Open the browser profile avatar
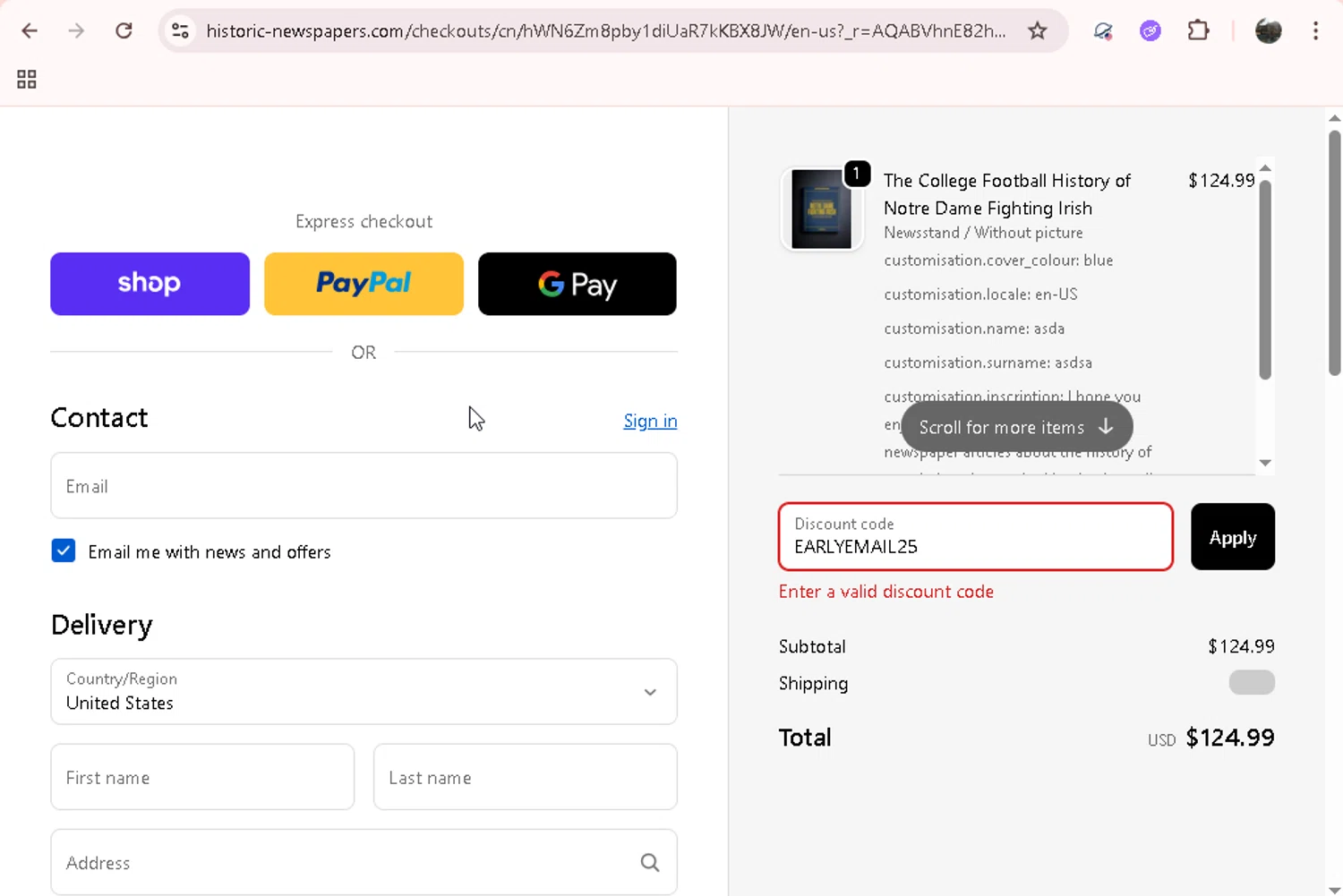This screenshot has width=1343, height=896. (x=1268, y=31)
